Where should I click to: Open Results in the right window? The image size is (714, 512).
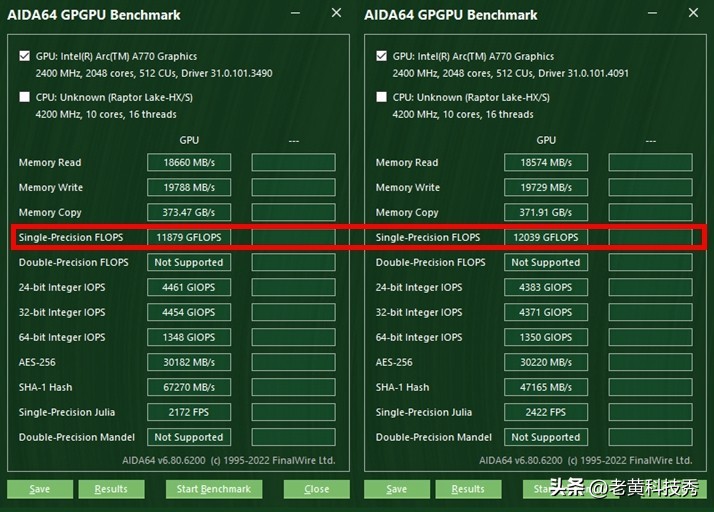468,489
